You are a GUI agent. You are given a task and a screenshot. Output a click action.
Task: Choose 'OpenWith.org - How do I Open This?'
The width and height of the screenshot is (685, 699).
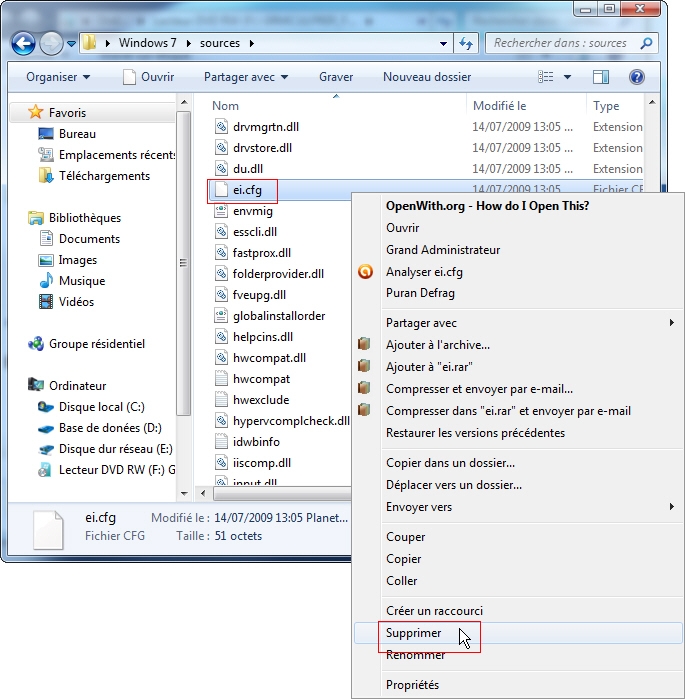coord(487,206)
